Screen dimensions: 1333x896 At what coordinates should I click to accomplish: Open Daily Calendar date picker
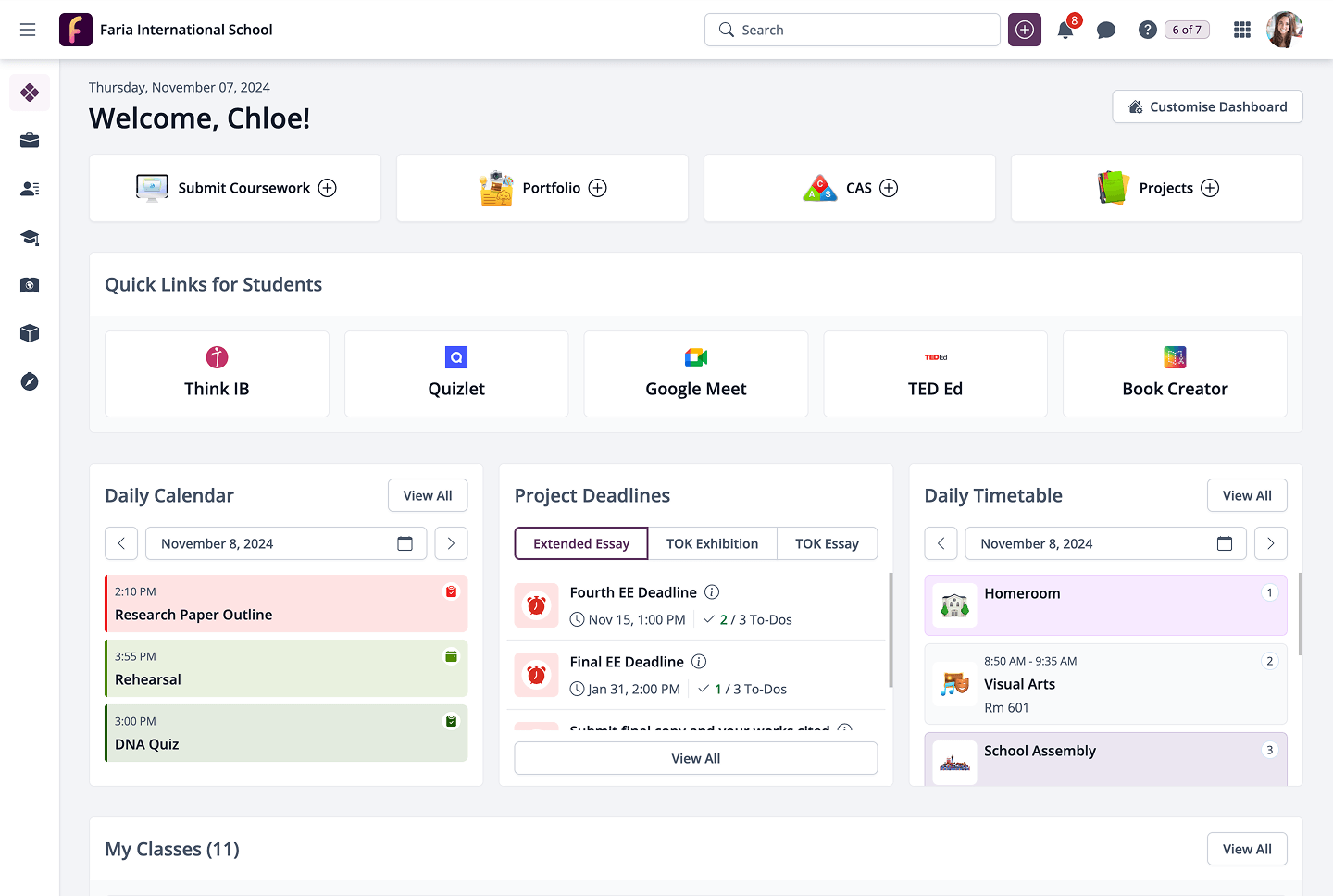405,543
